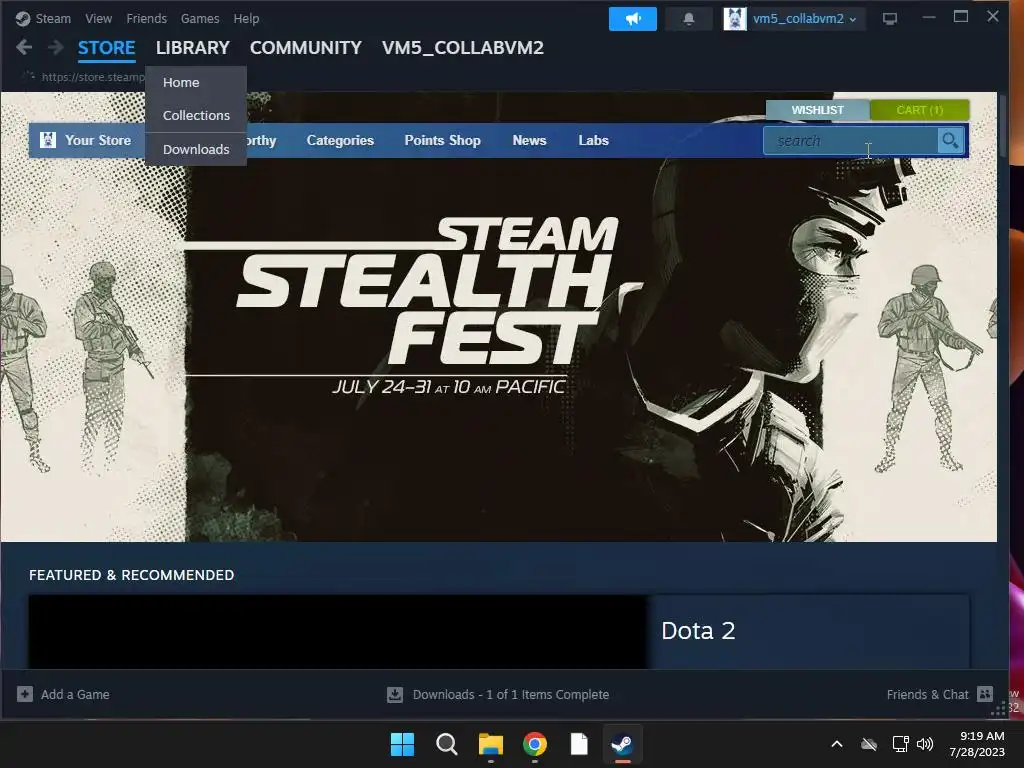Open the View menu
This screenshot has width=1024, height=768.
[x=98, y=18]
